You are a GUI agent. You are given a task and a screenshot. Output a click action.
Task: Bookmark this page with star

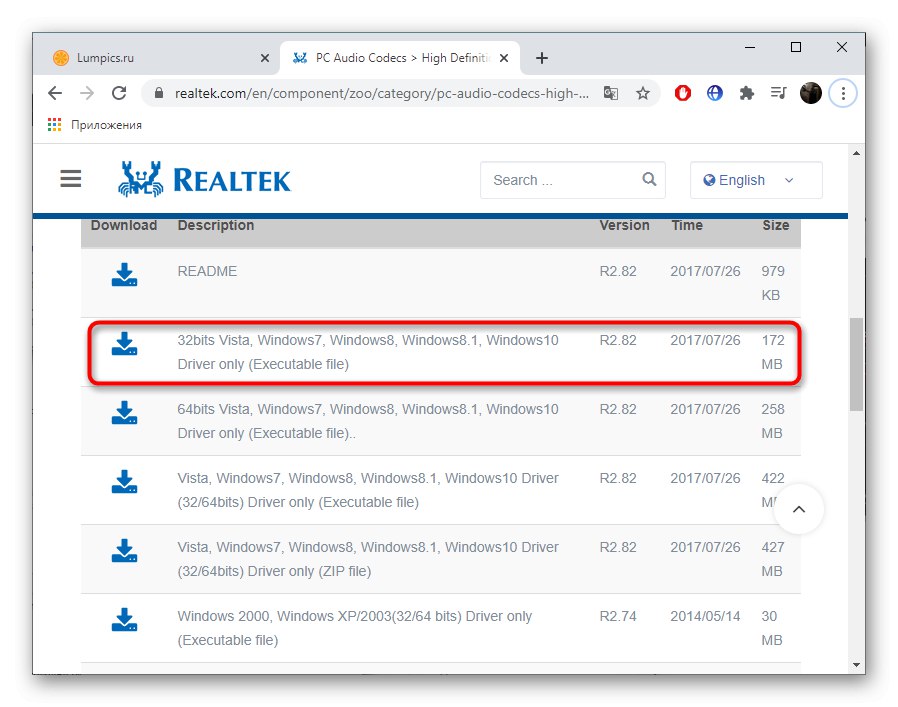pyautogui.click(x=643, y=93)
